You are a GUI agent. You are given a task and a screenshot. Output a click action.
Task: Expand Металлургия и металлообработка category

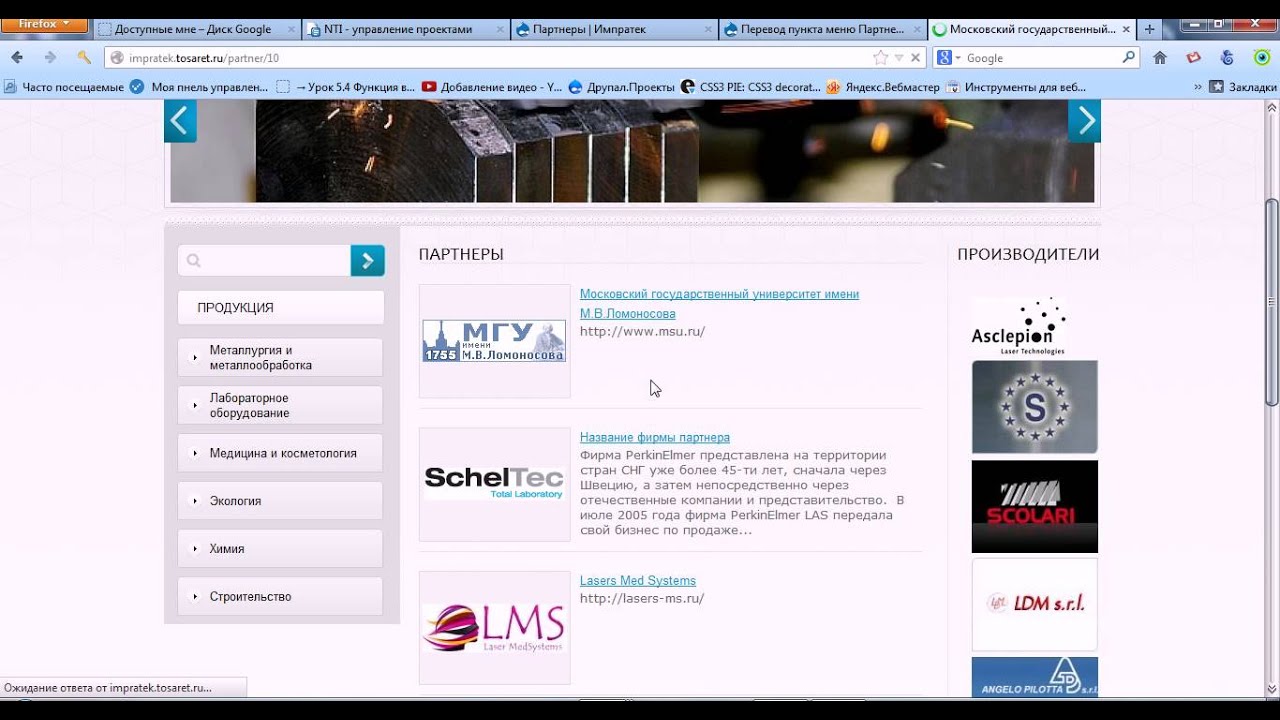click(281, 357)
